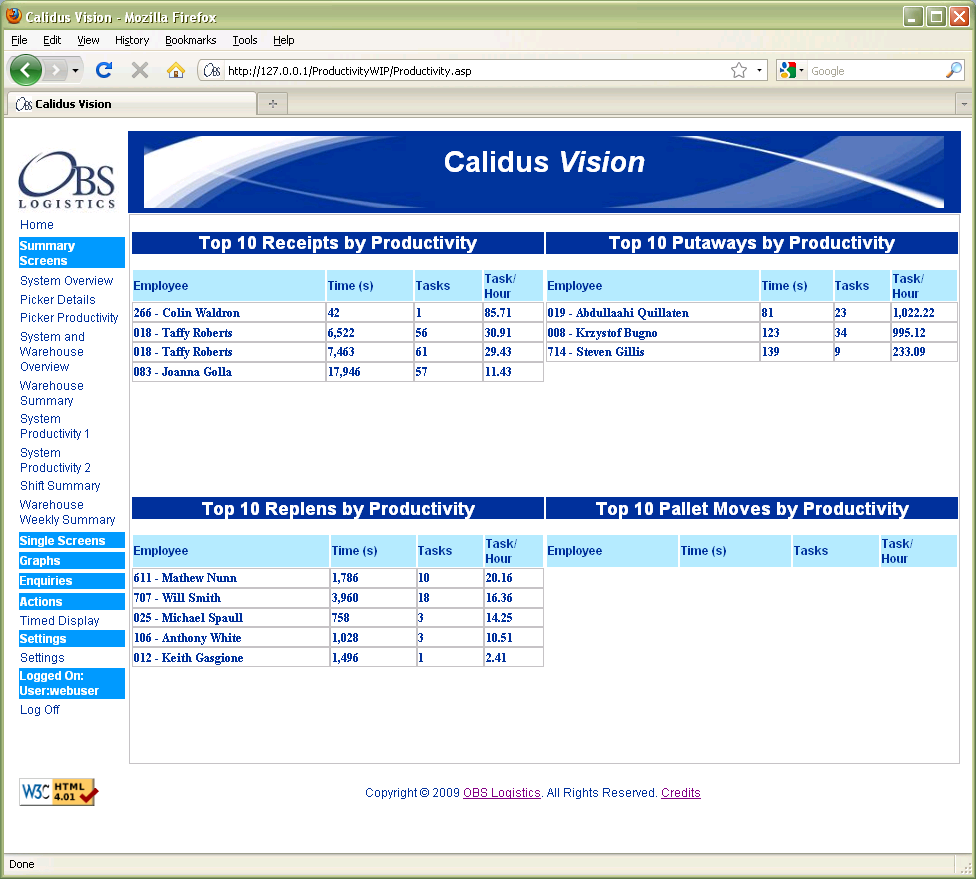Click the '611 - Mathew Nunn' replen cell
This screenshot has height=879, width=976.
[230, 578]
